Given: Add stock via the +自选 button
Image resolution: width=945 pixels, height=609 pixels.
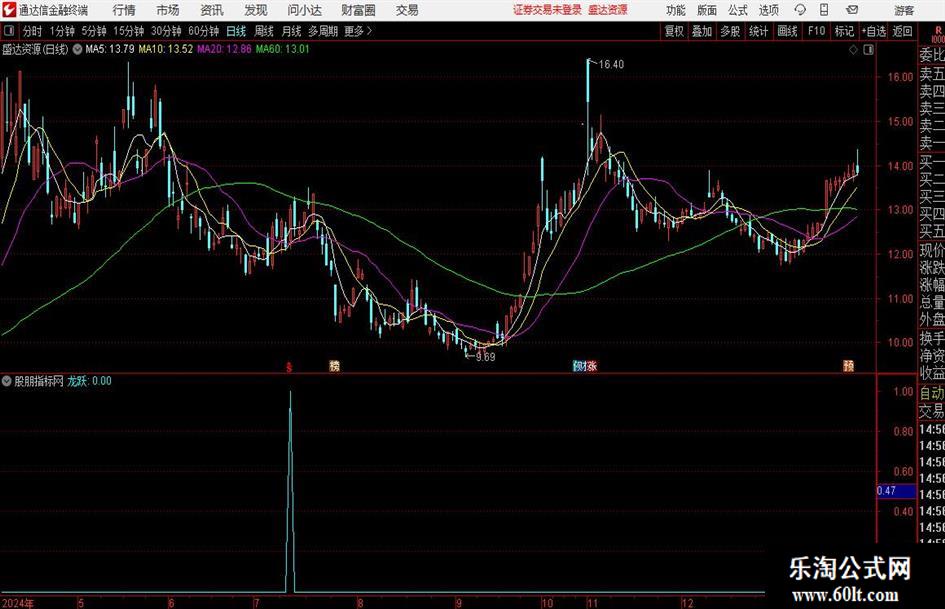Looking at the screenshot, I should click(x=873, y=31).
